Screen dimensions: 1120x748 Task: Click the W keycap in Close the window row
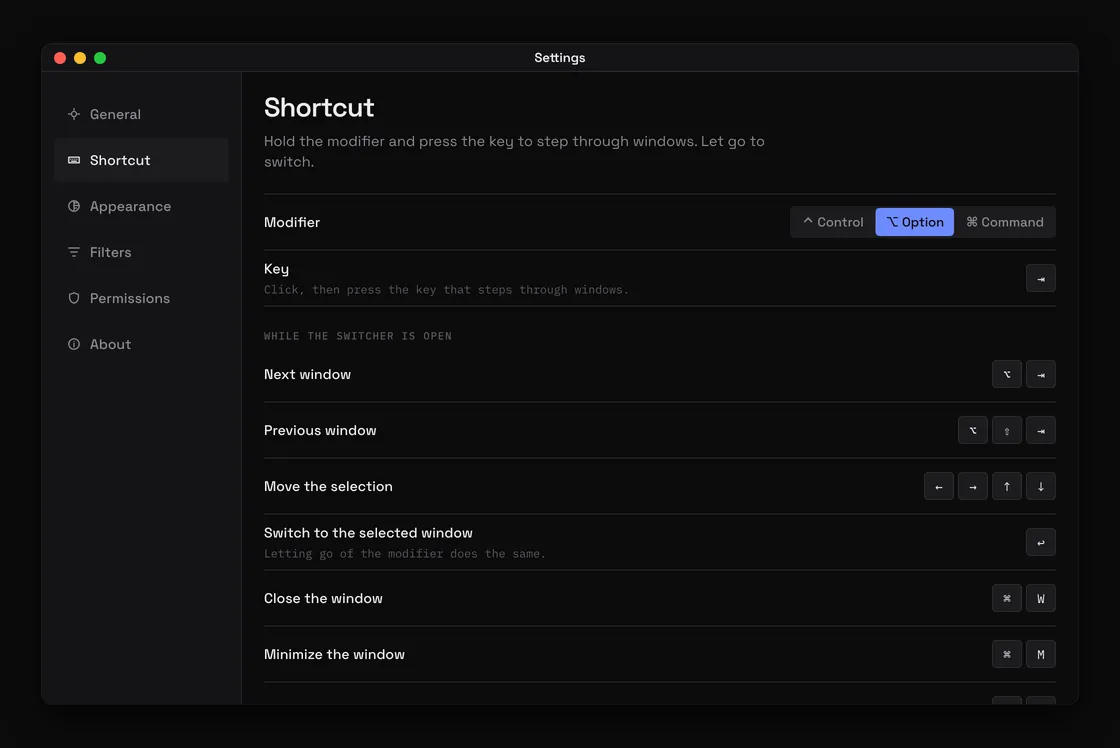[x=1041, y=598]
